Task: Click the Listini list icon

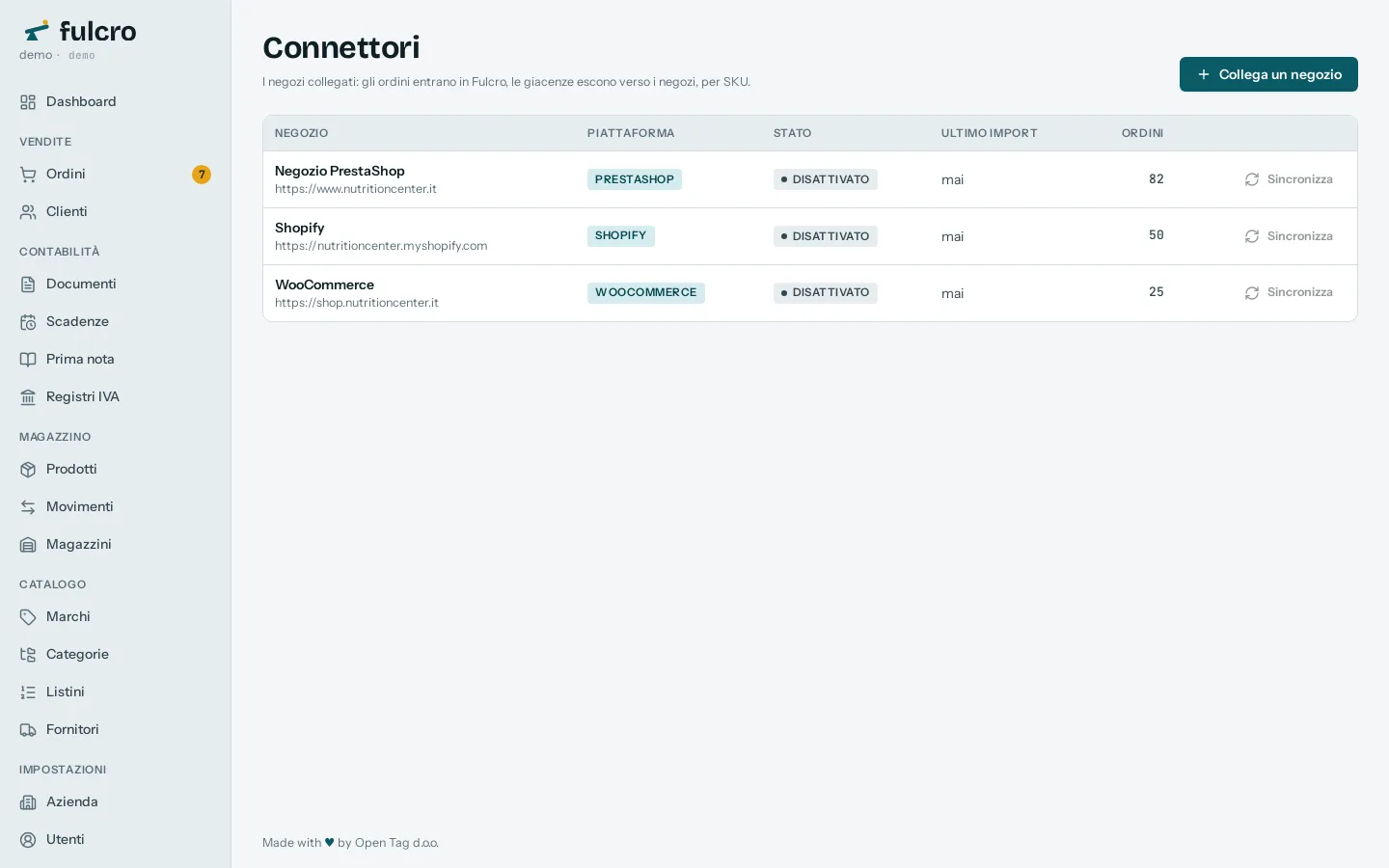Action: tap(28, 692)
